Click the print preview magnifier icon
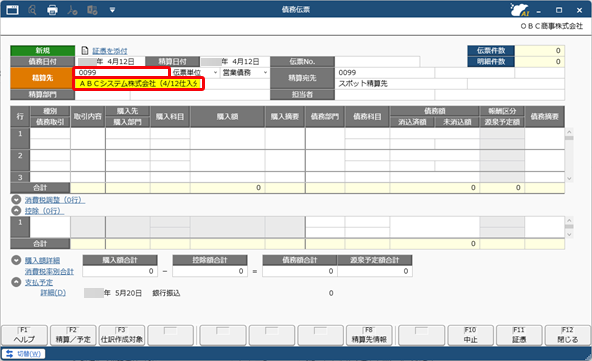The width and height of the screenshot is (592, 361). click(32, 10)
